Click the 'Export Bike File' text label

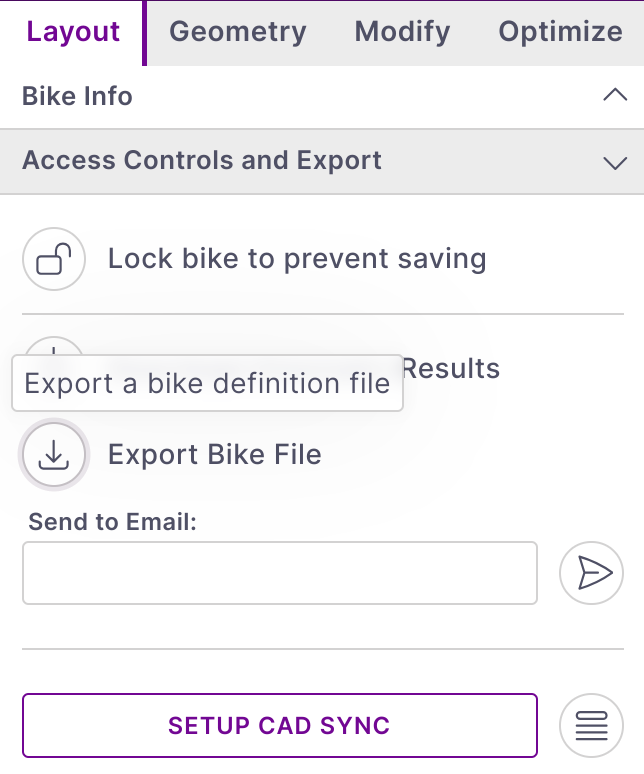click(x=214, y=455)
